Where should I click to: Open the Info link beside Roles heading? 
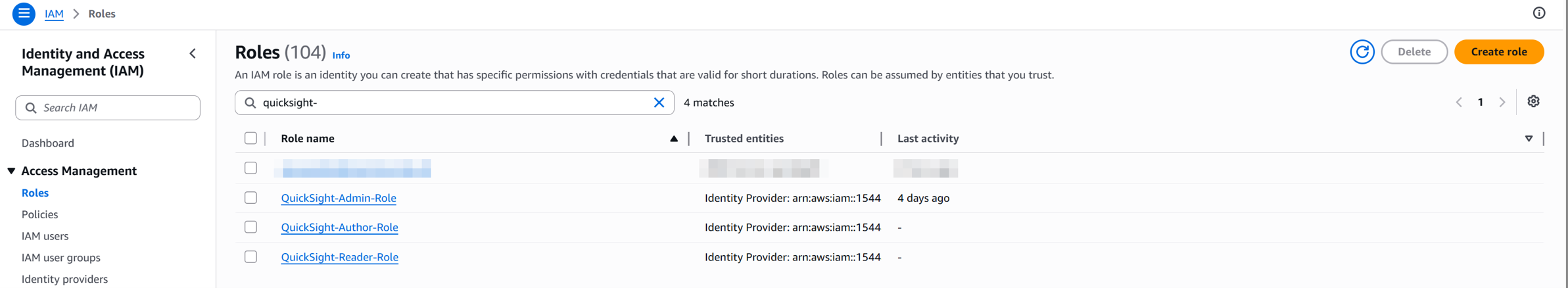coord(341,55)
